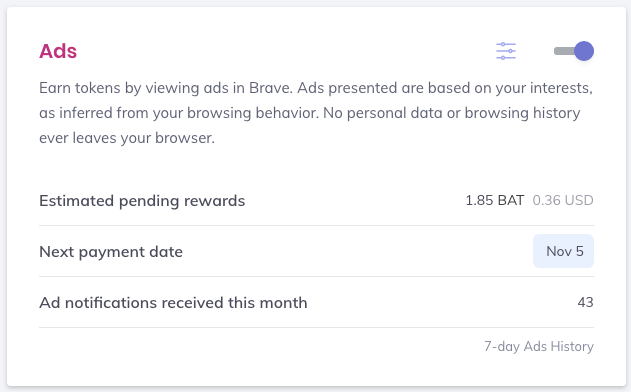Click the Estimated pending rewards label
The height and width of the screenshot is (392, 631).
[x=142, y=201]
